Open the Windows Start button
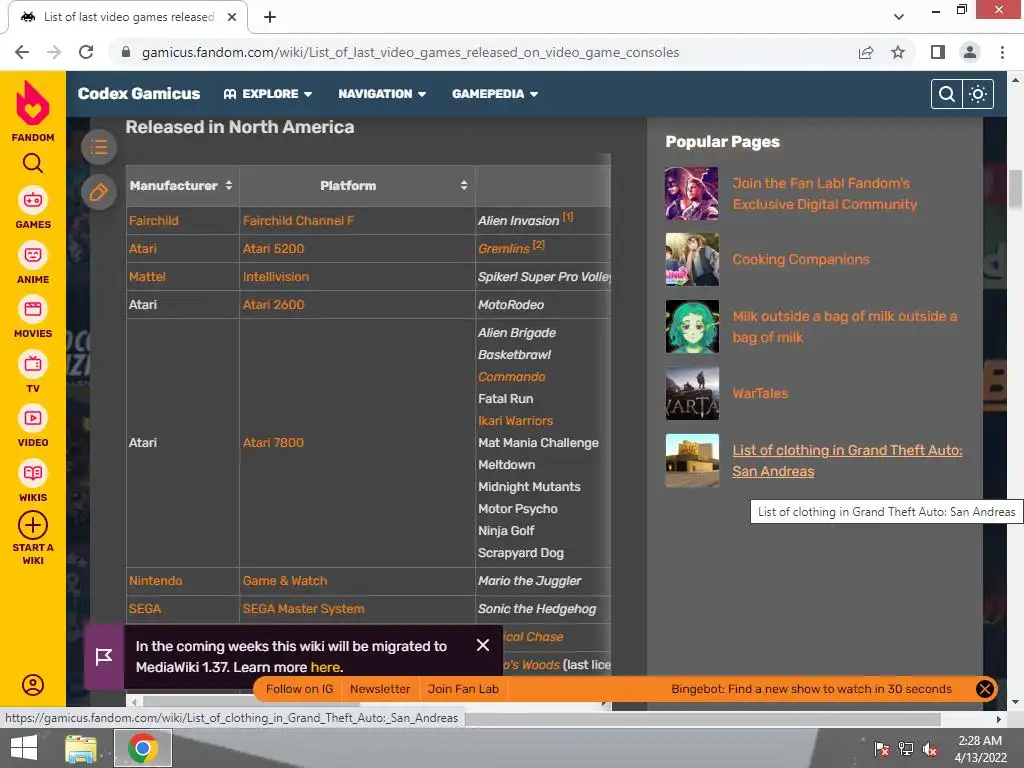The height and width of the screenshot is (768, 1024). (x=24, y=748)
